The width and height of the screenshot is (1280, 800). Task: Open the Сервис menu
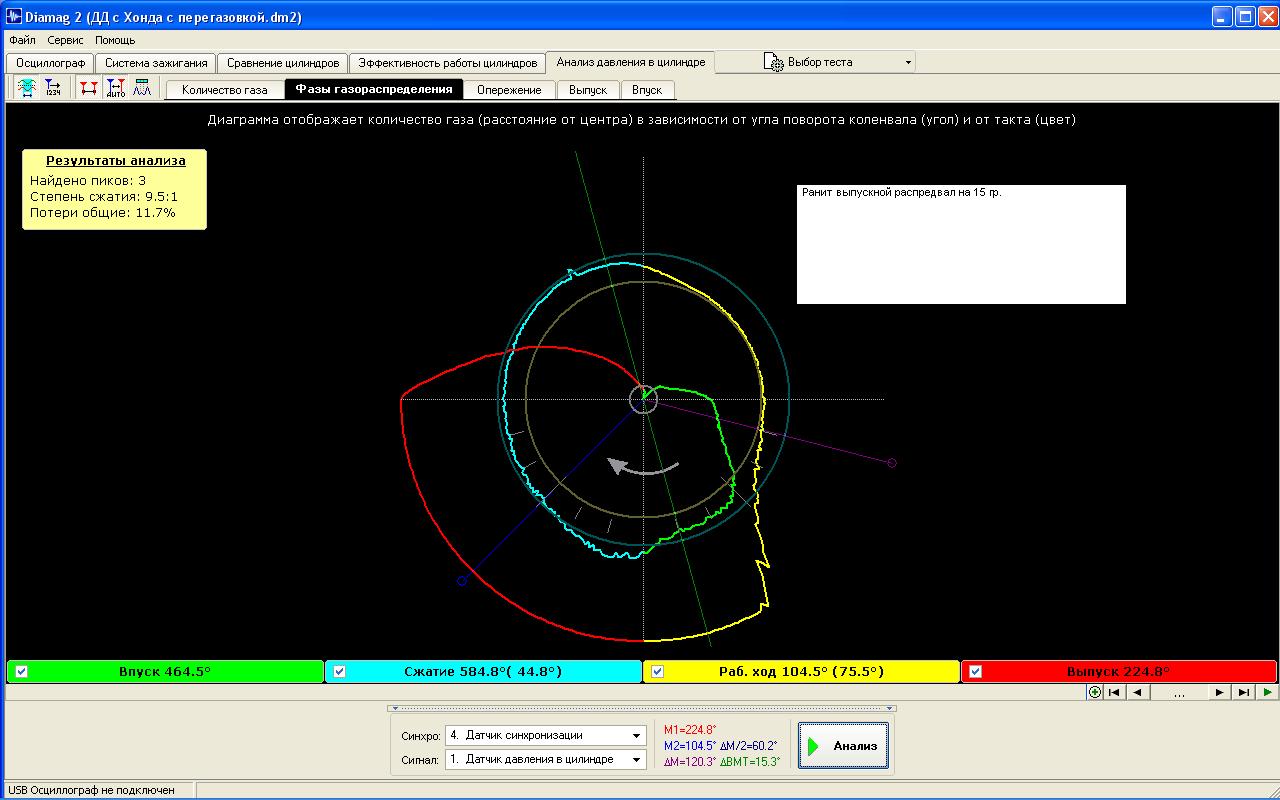click(x=66, y=40)
